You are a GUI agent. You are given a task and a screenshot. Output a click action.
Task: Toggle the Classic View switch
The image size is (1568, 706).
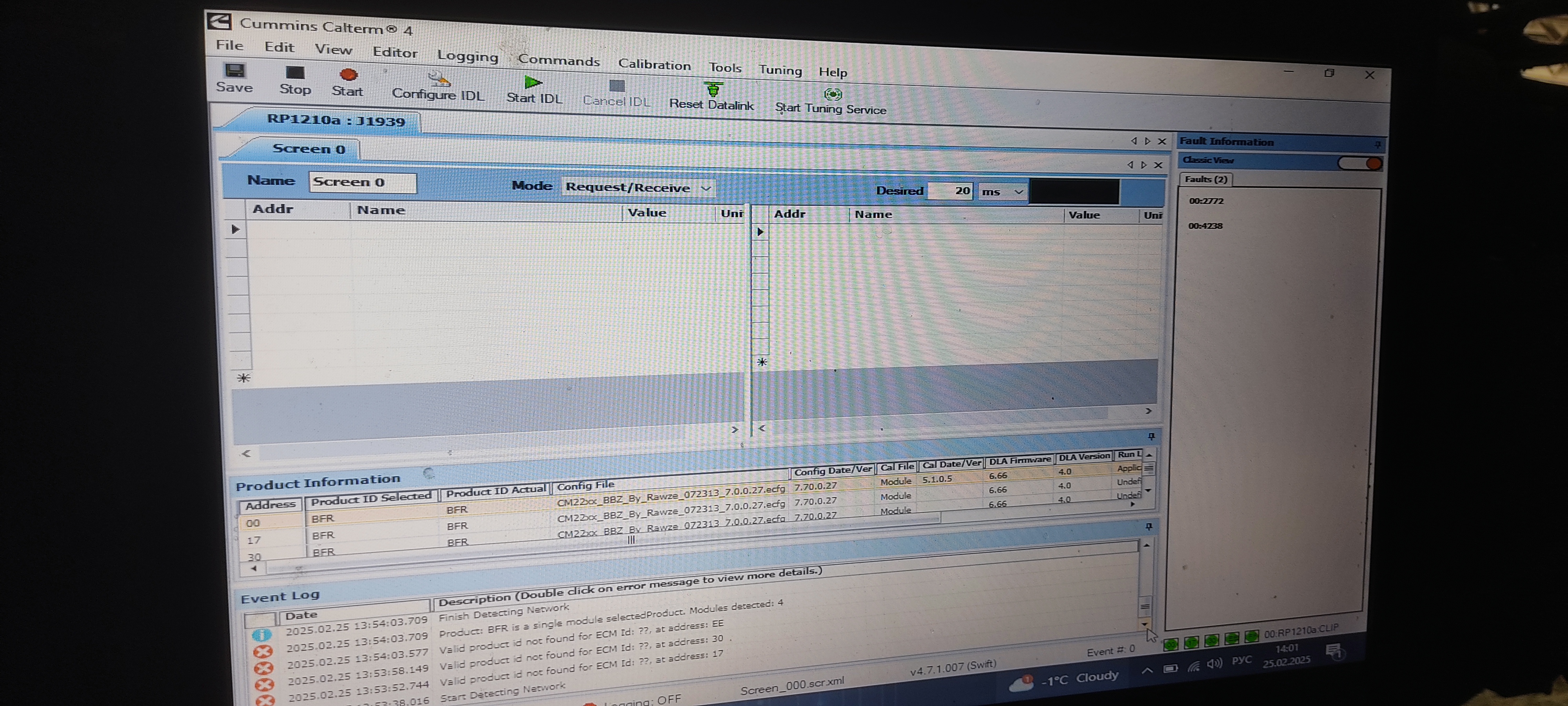(1360, 163)
